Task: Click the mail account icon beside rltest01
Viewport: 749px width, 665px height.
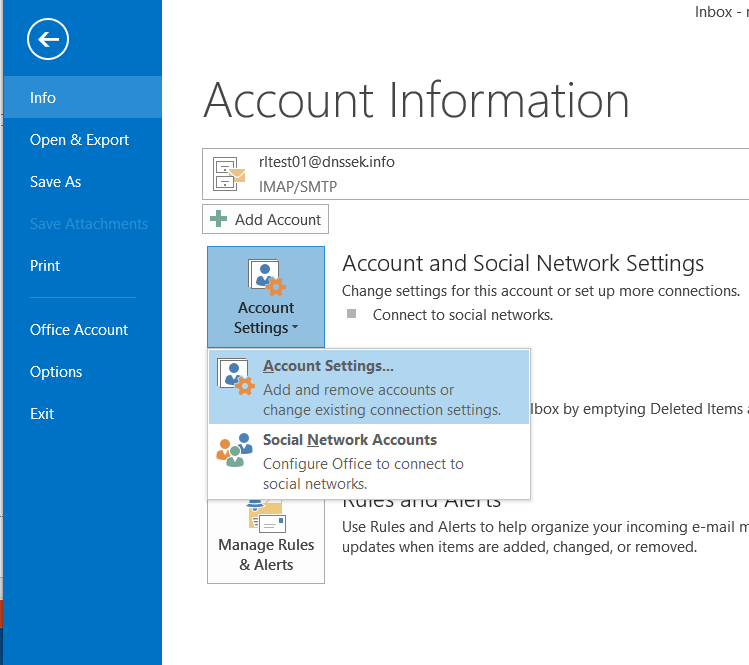Action: tap(229, 176)
